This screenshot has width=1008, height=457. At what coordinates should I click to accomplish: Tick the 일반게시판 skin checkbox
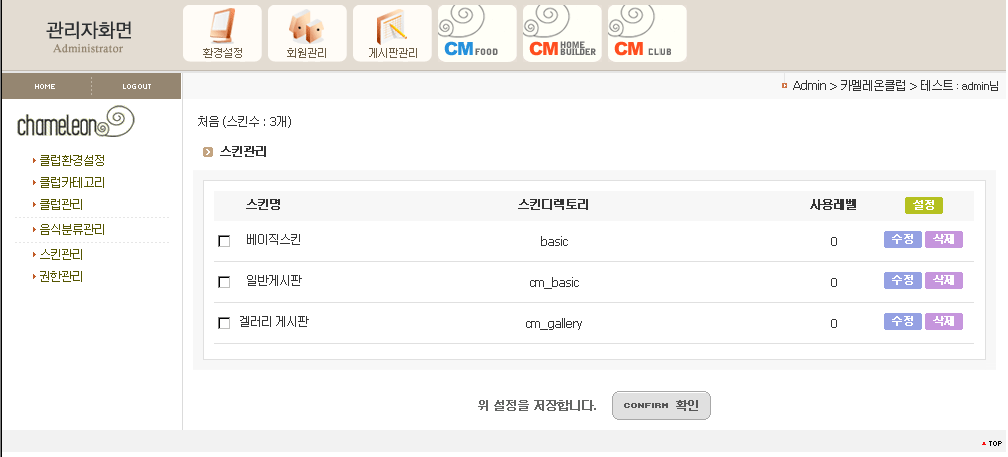tap(224, 282)
